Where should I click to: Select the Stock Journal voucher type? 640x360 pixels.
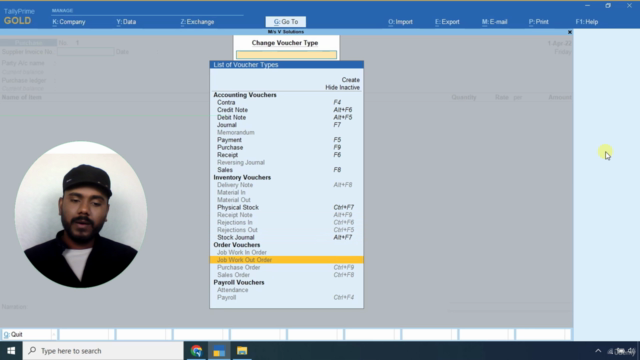point(286,237)
